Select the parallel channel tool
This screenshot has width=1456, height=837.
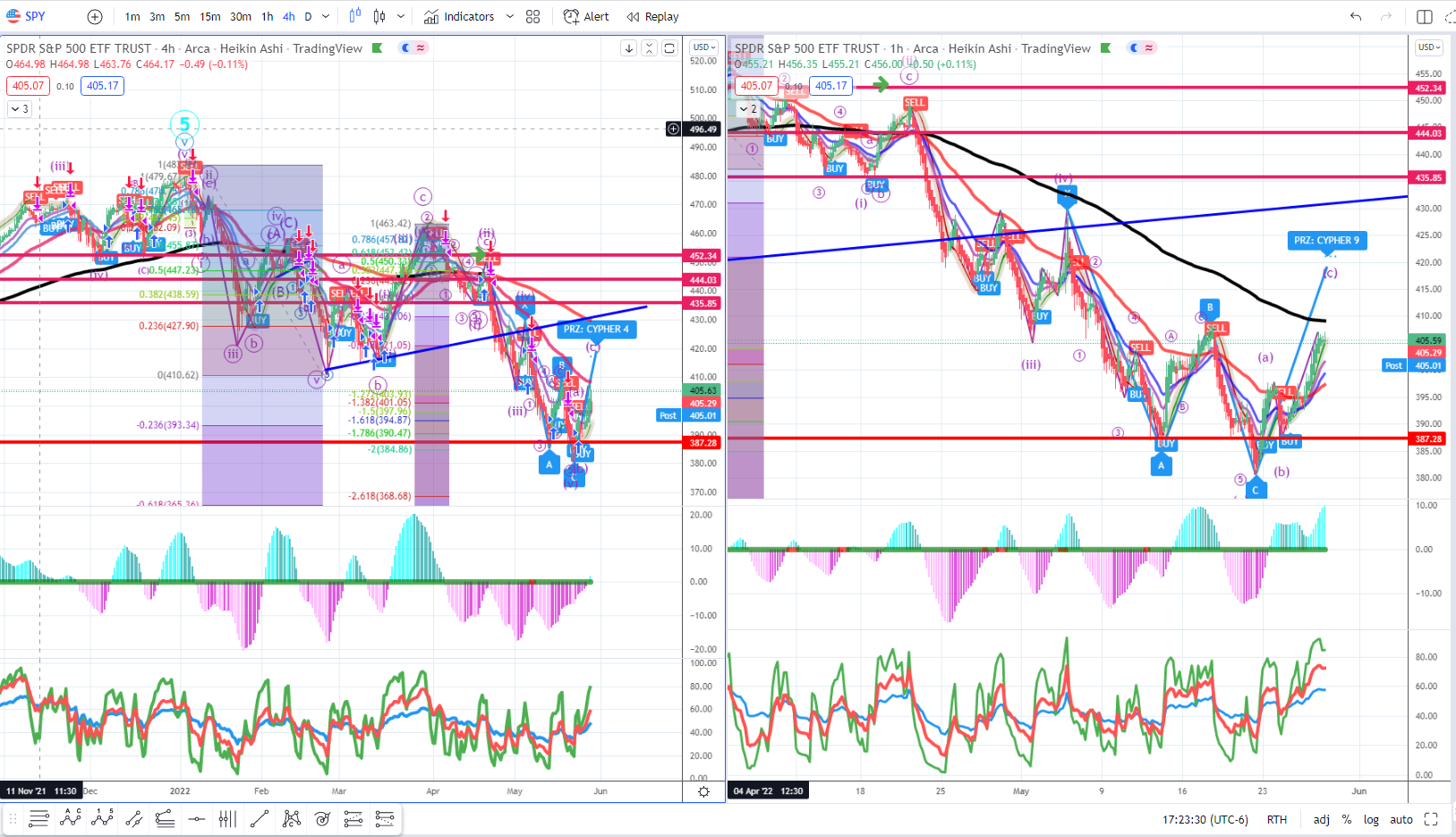(x=134, y=818)
